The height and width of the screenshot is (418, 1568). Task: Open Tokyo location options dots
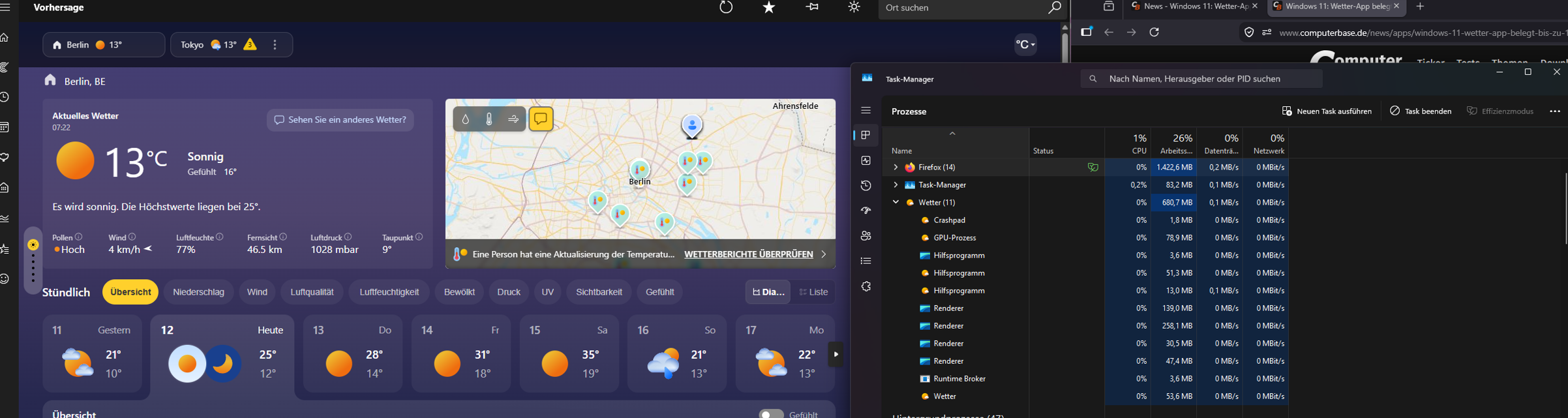point(275,45)
